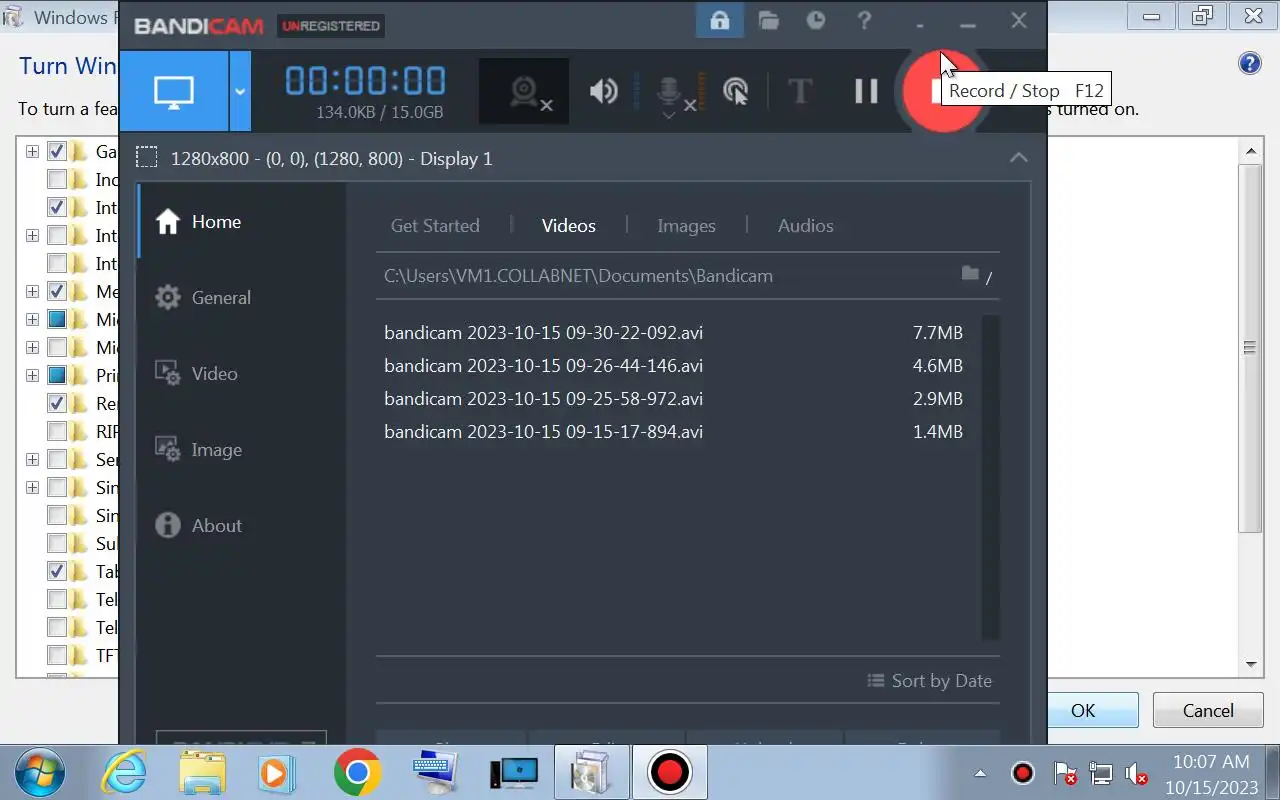Switch to the Images tab
1280x800 pixels.
click(686, 226)
